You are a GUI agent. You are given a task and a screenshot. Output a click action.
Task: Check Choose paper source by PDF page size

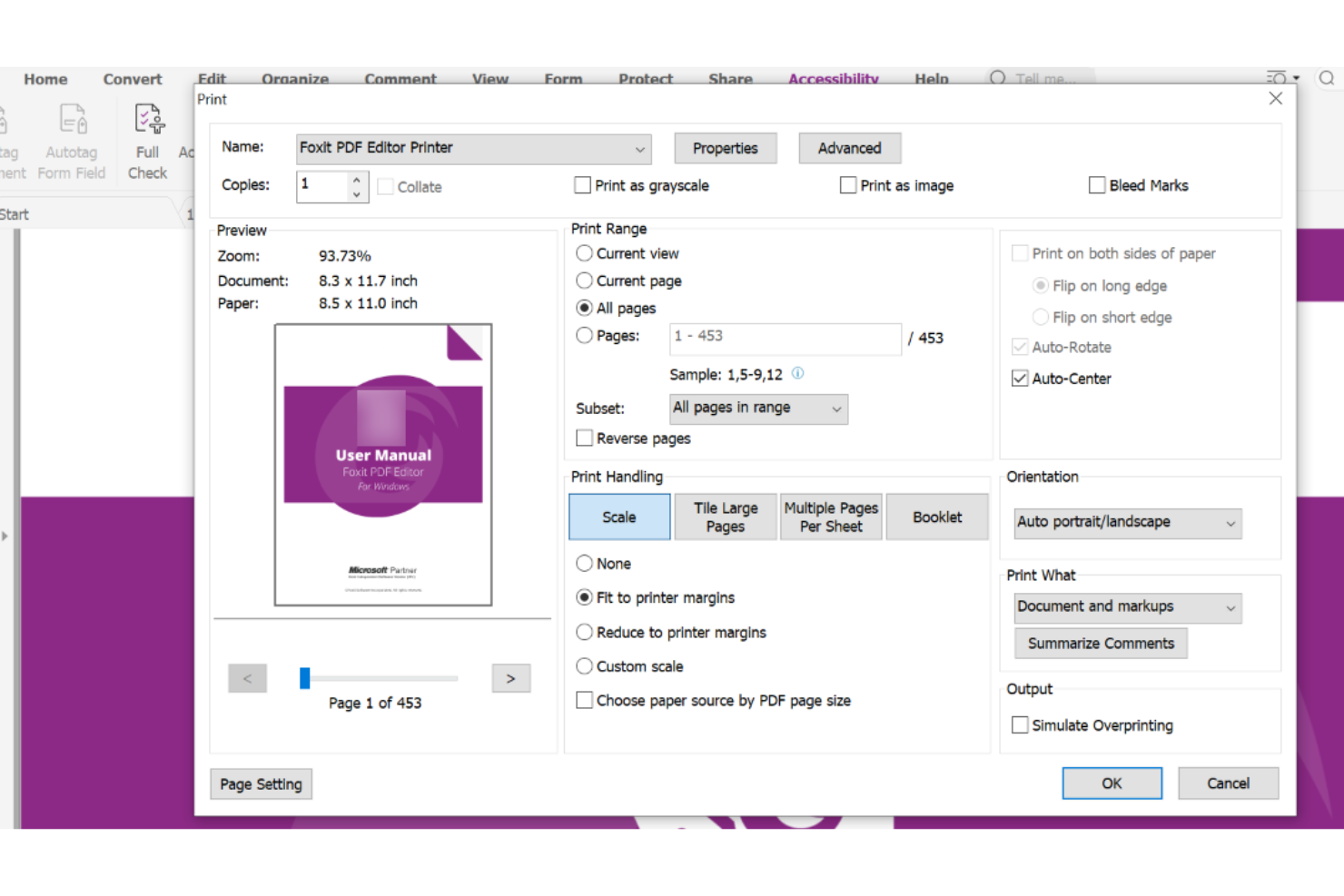[585, 700]
